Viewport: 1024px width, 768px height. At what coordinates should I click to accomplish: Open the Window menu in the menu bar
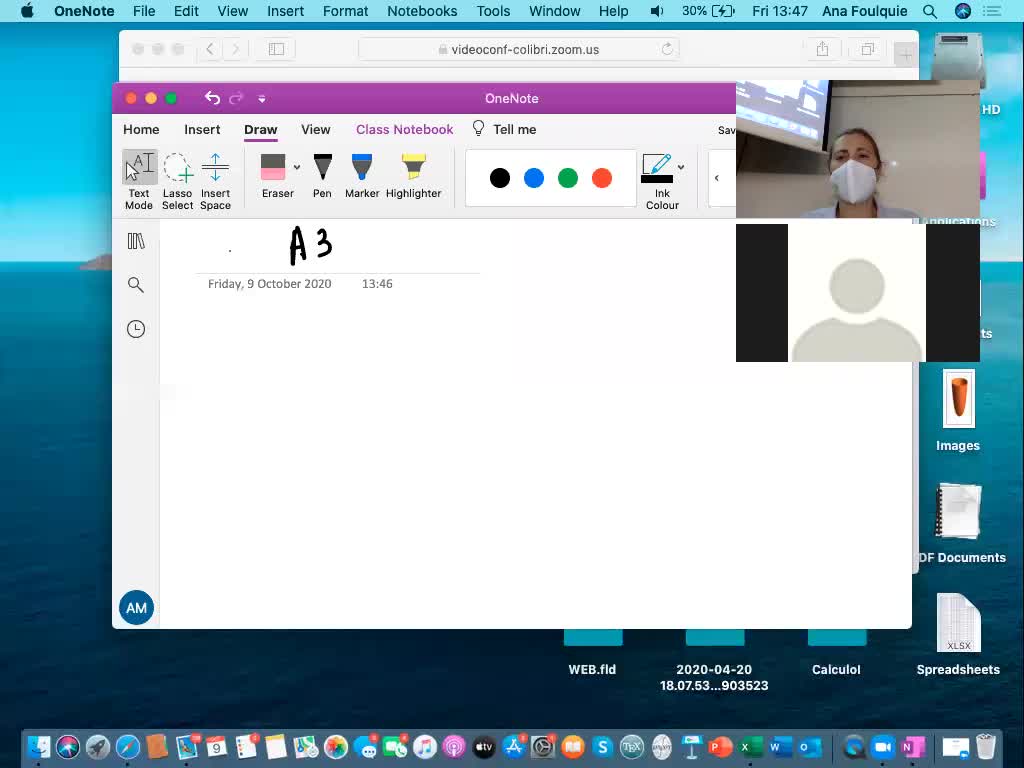coord(554,11)
